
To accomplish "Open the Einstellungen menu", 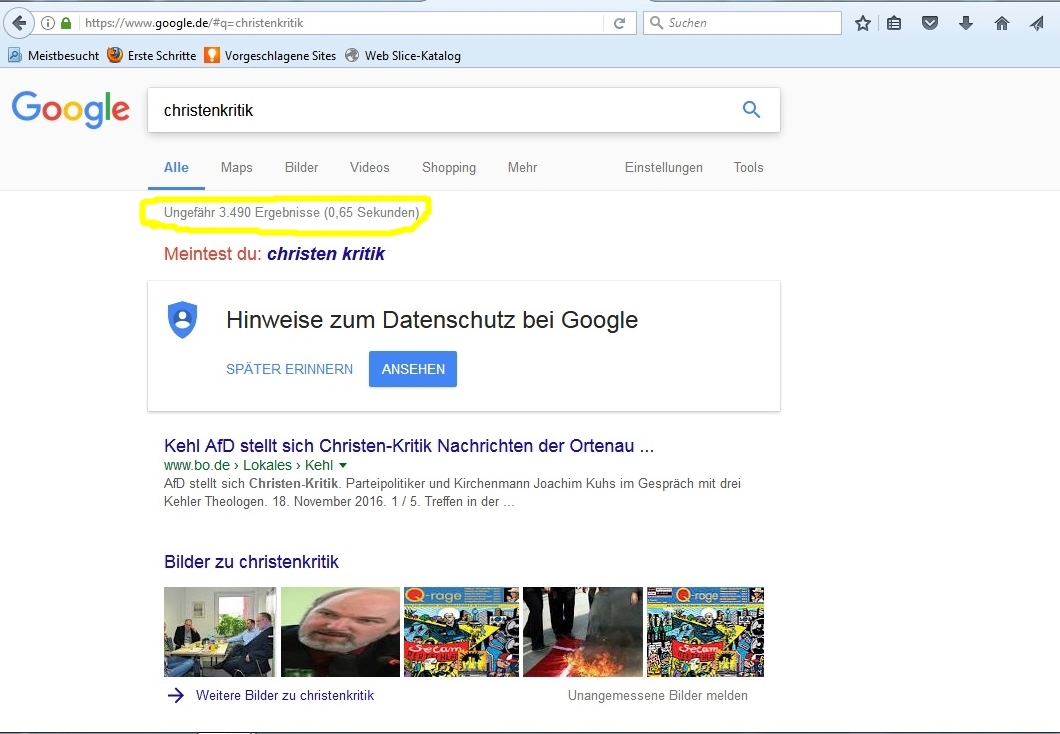I will pos(663,168).
